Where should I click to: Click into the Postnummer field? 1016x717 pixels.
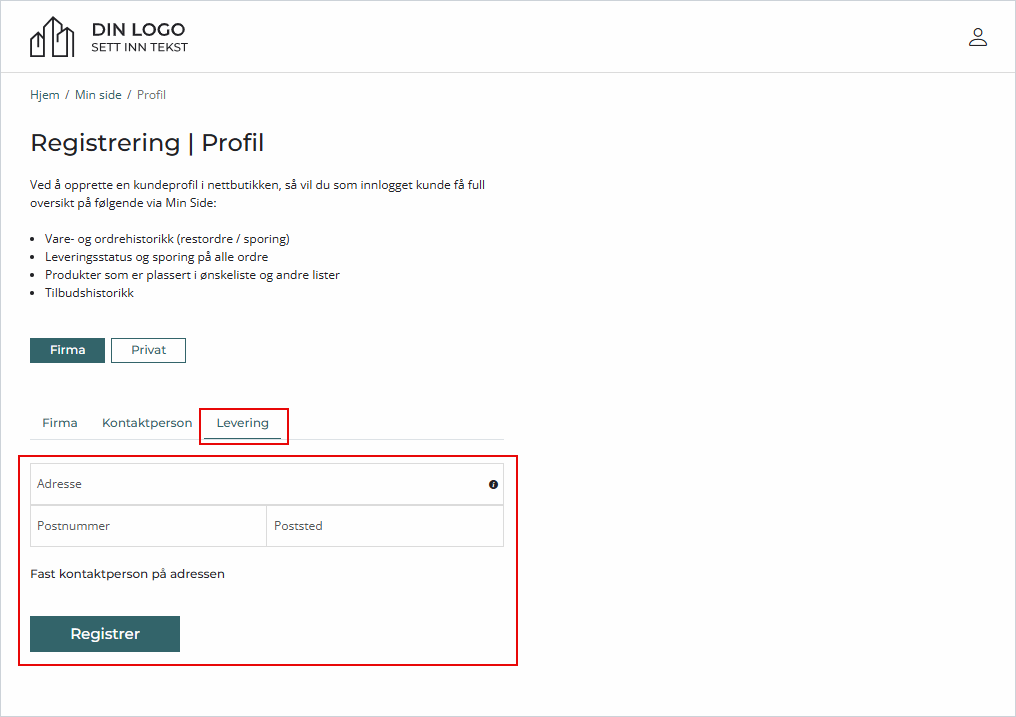(148, 526)
